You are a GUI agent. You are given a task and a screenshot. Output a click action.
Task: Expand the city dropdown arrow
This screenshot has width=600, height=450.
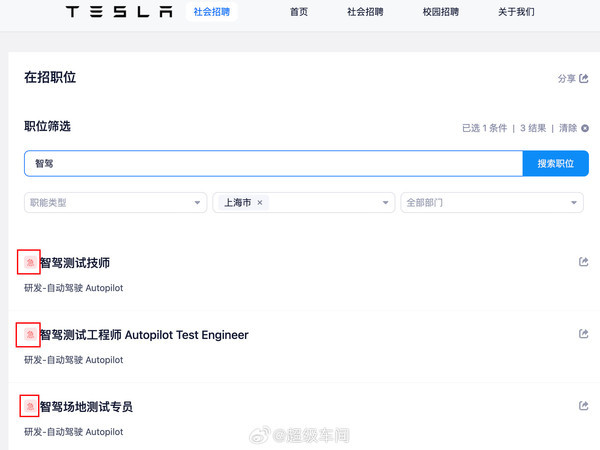click(385, 202)
